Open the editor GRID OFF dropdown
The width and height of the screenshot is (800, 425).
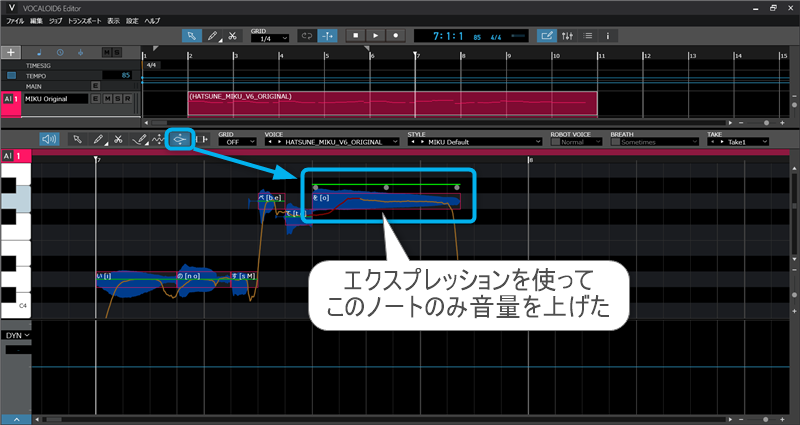(x=237, y=142)
